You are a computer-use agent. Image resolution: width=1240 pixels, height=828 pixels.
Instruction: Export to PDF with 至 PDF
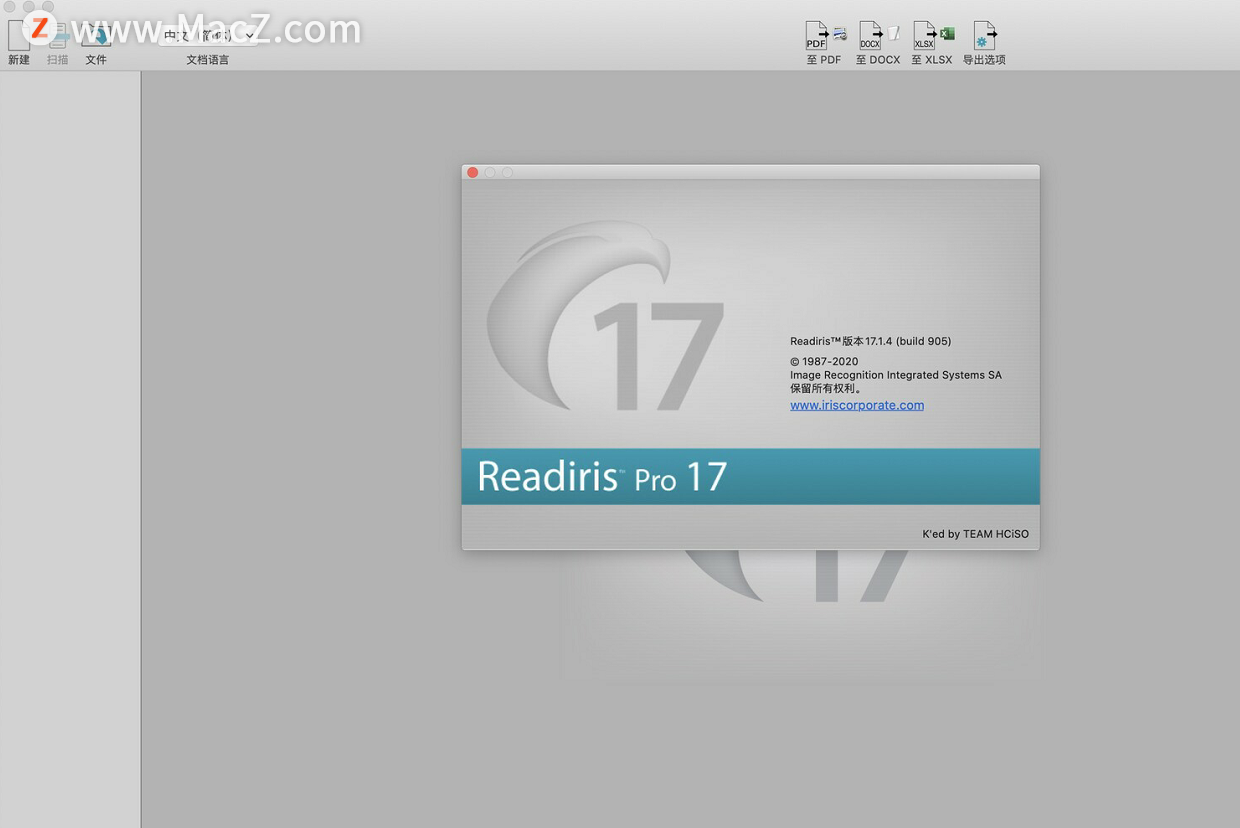[825, 43]
